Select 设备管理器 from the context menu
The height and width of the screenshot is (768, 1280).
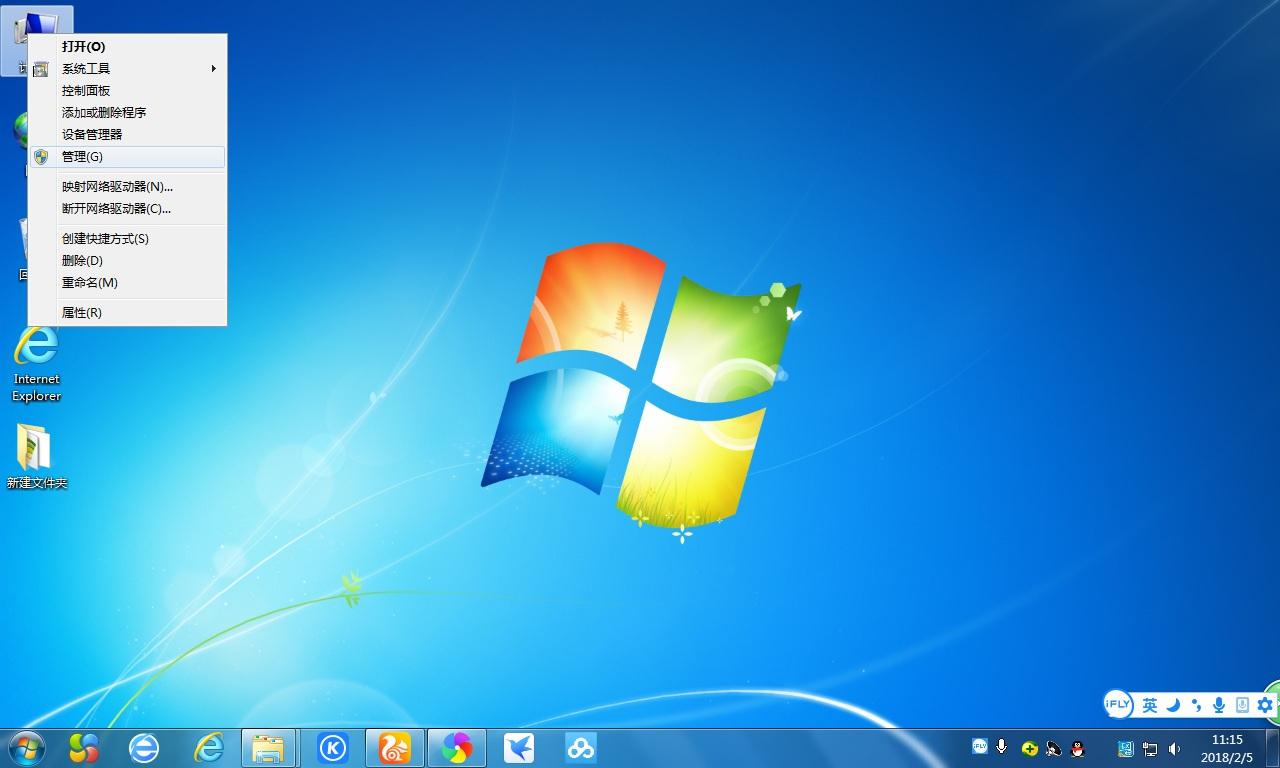127,135
